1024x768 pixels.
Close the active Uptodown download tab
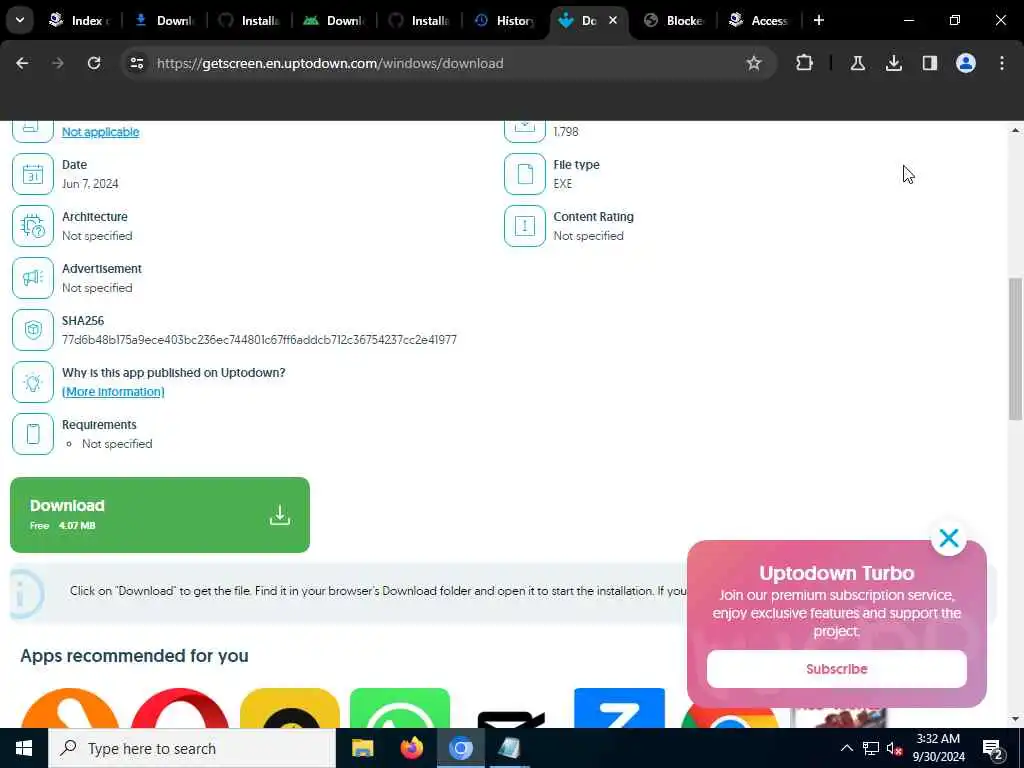coord(613,20)
